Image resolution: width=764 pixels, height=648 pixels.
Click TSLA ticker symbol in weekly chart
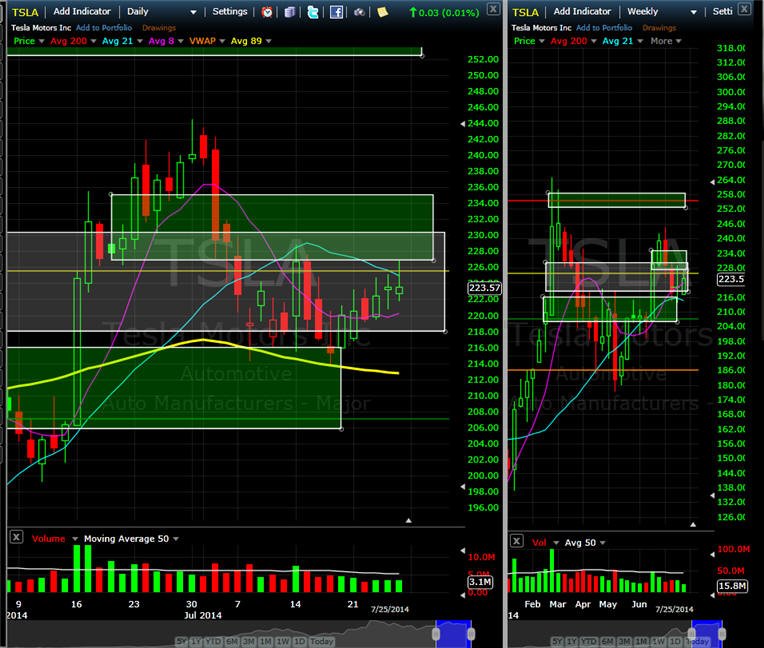[525, 12]
